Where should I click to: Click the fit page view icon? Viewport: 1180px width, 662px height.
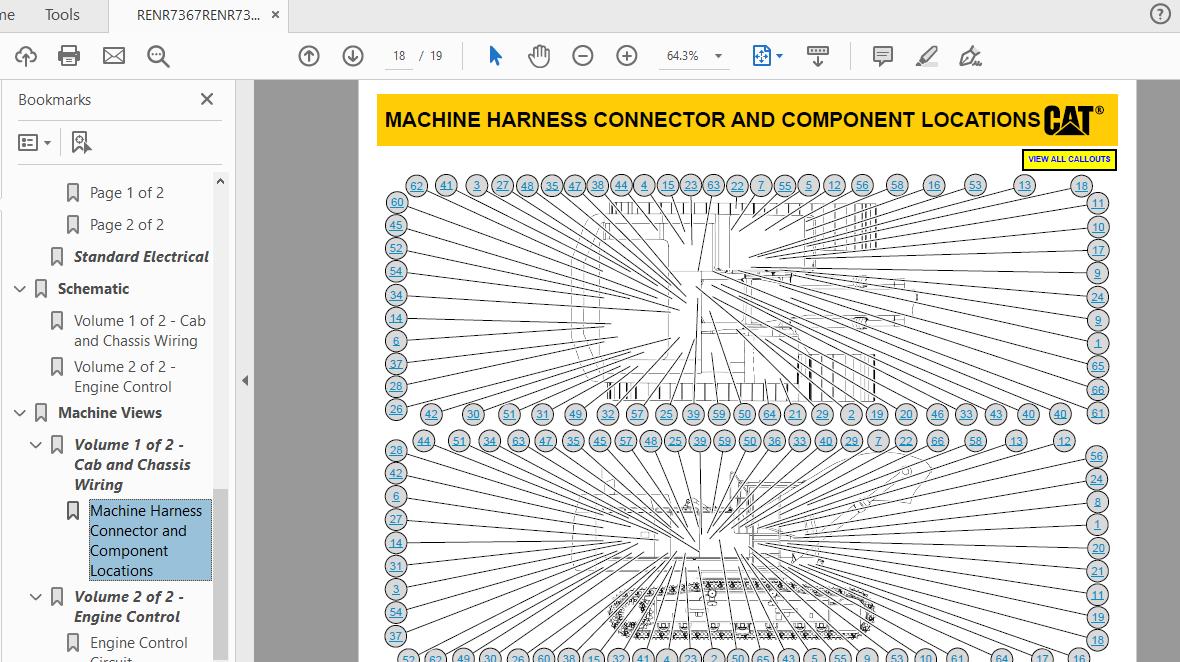point(762,56)
